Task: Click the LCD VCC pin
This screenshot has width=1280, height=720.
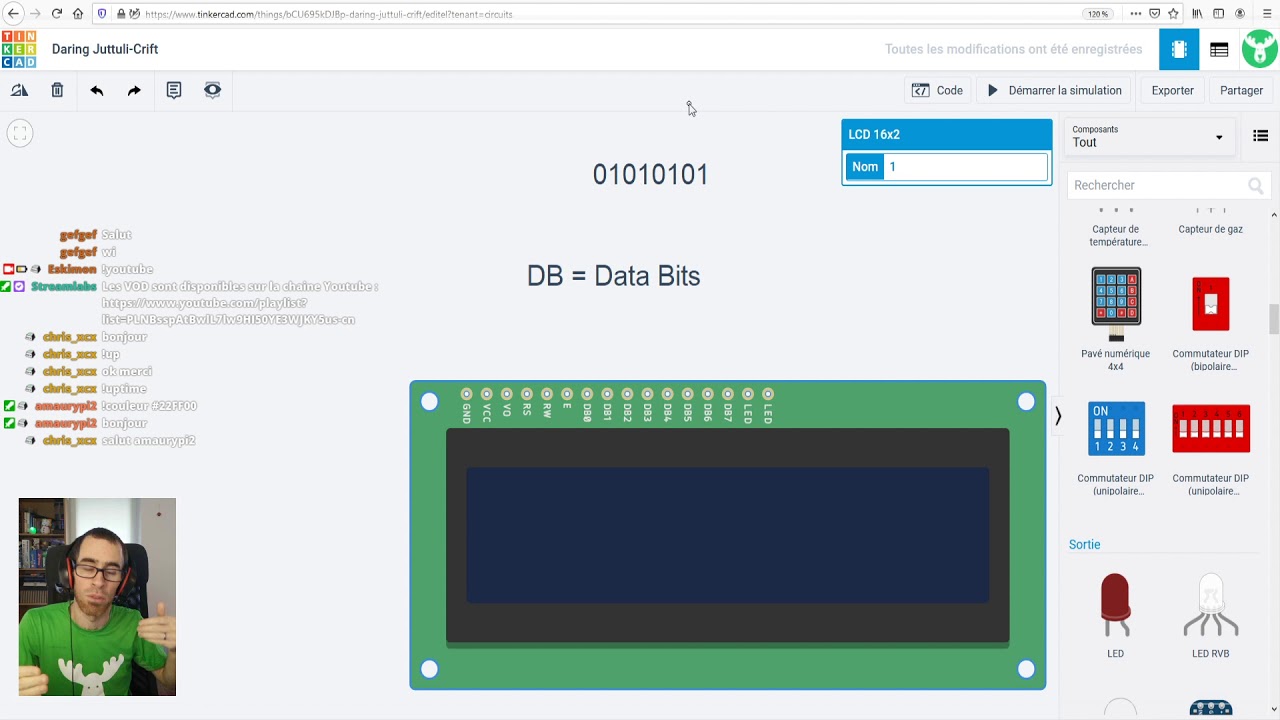Action: (x=486, y=394)
